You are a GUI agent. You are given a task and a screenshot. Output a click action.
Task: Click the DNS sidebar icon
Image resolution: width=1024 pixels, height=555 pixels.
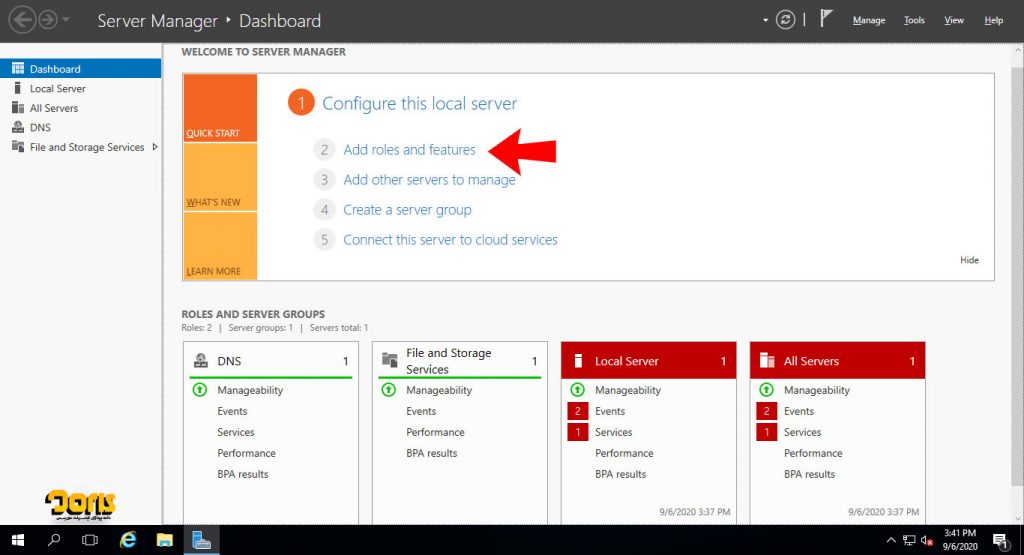(x=18, y=127)
